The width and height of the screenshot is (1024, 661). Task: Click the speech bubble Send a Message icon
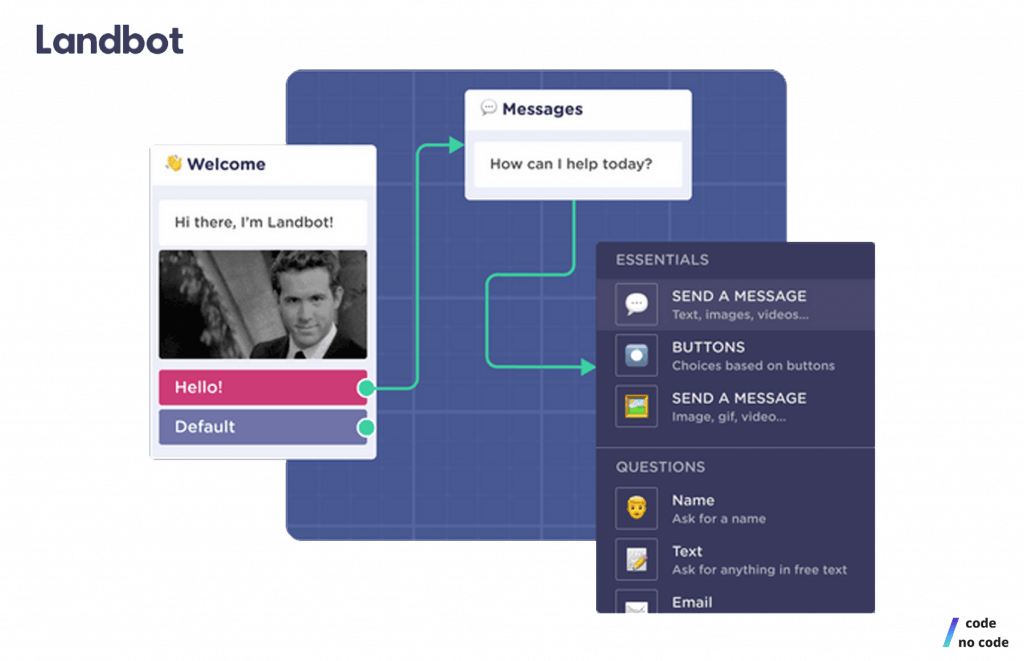click(636, 304)
